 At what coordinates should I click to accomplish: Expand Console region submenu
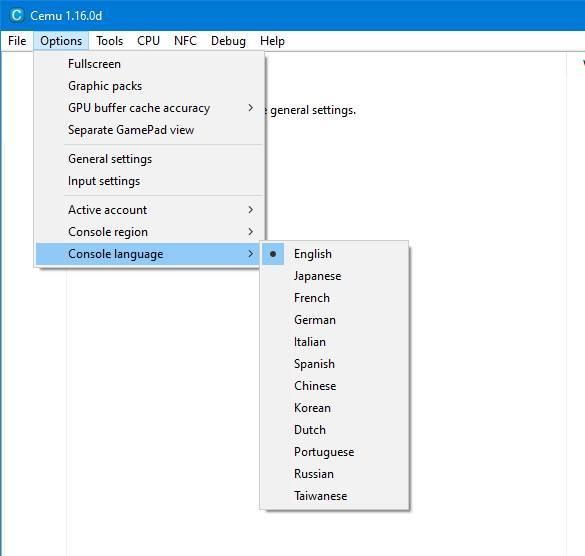(150, 232)
